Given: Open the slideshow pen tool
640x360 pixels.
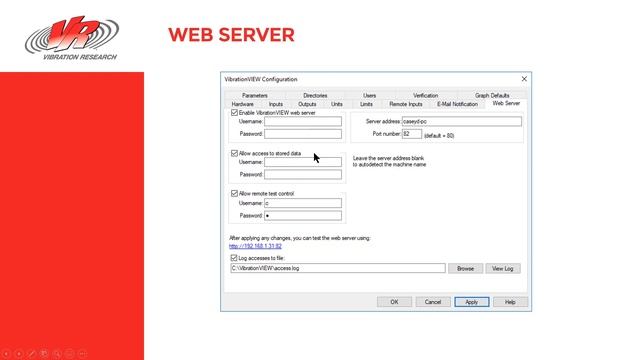Looking at the screenshot, I should [x=31, y=353].
